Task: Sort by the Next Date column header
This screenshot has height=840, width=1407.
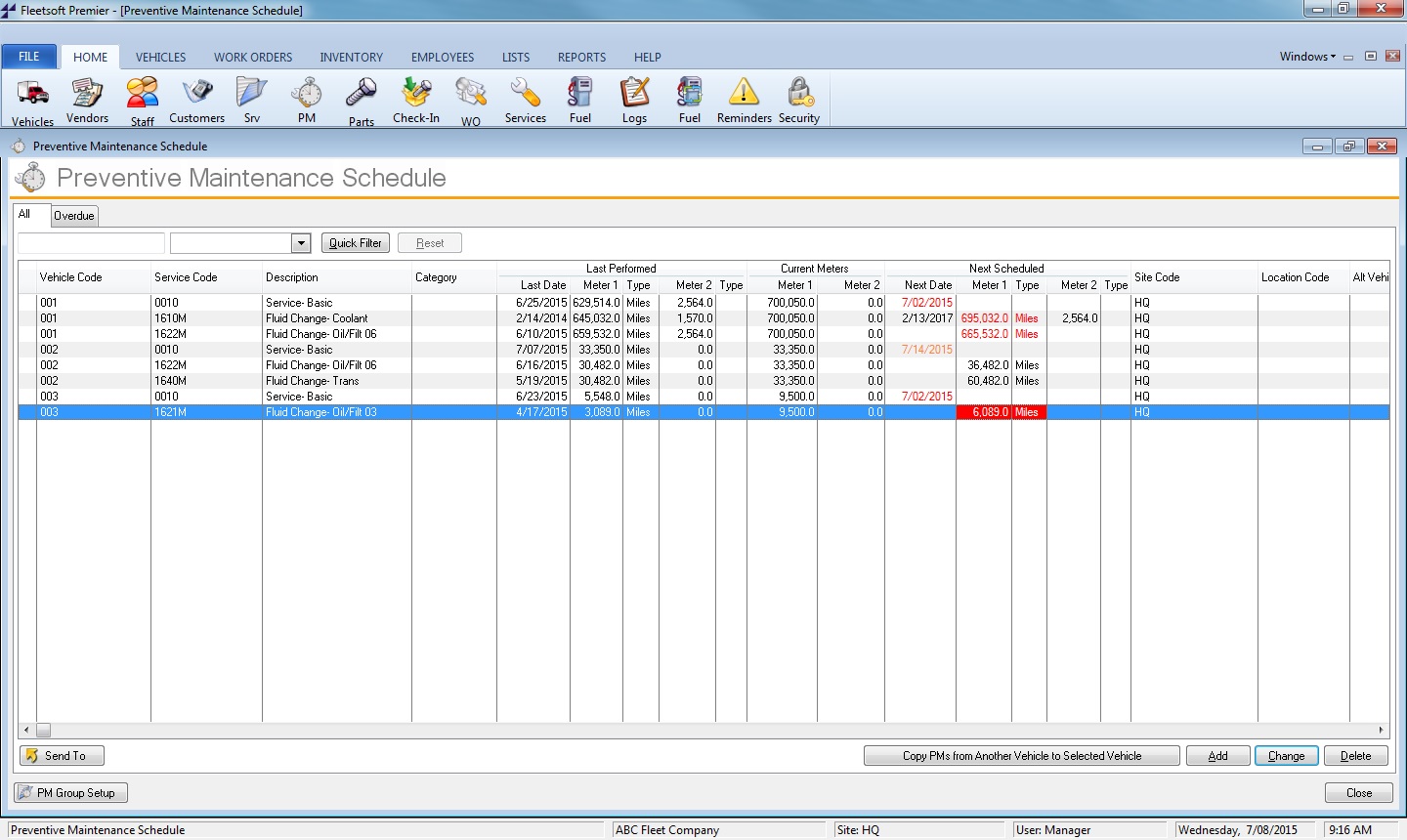Action: 920,285
